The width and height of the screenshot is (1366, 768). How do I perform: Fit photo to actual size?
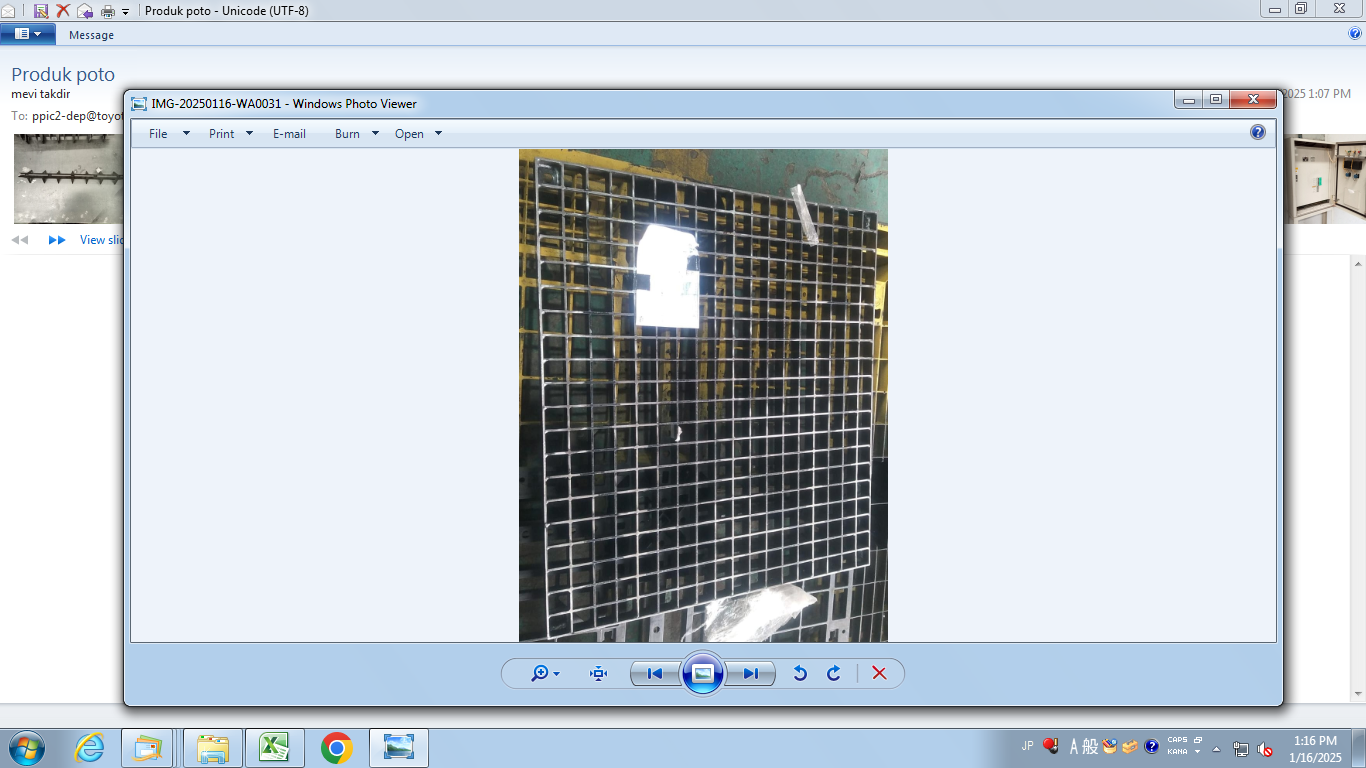[x=598, y=674]
